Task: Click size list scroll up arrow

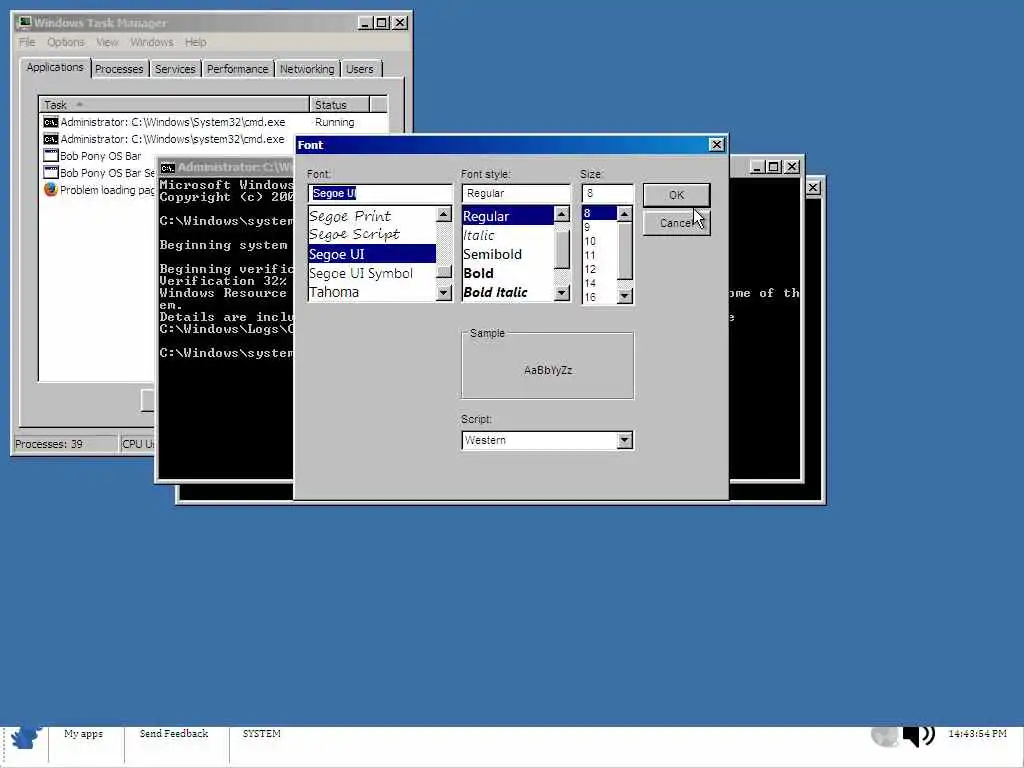Action: tap(624, 214)
